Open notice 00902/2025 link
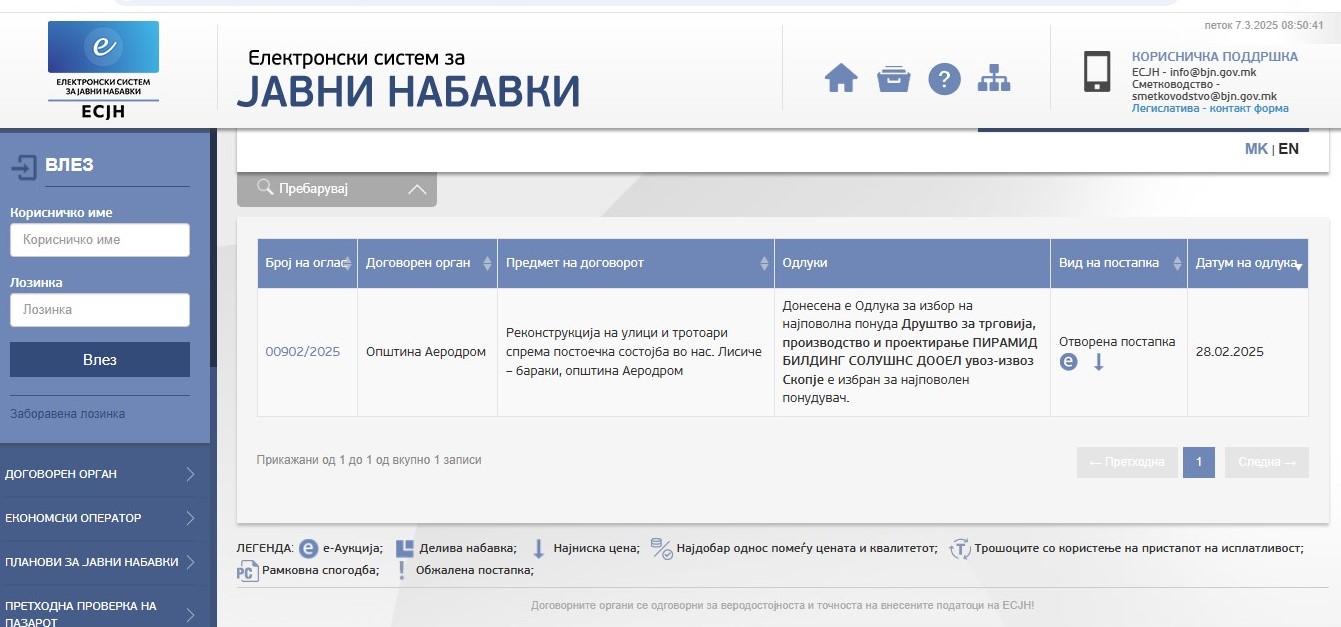Screen dimensions: 1341x627 click(302, 352)
